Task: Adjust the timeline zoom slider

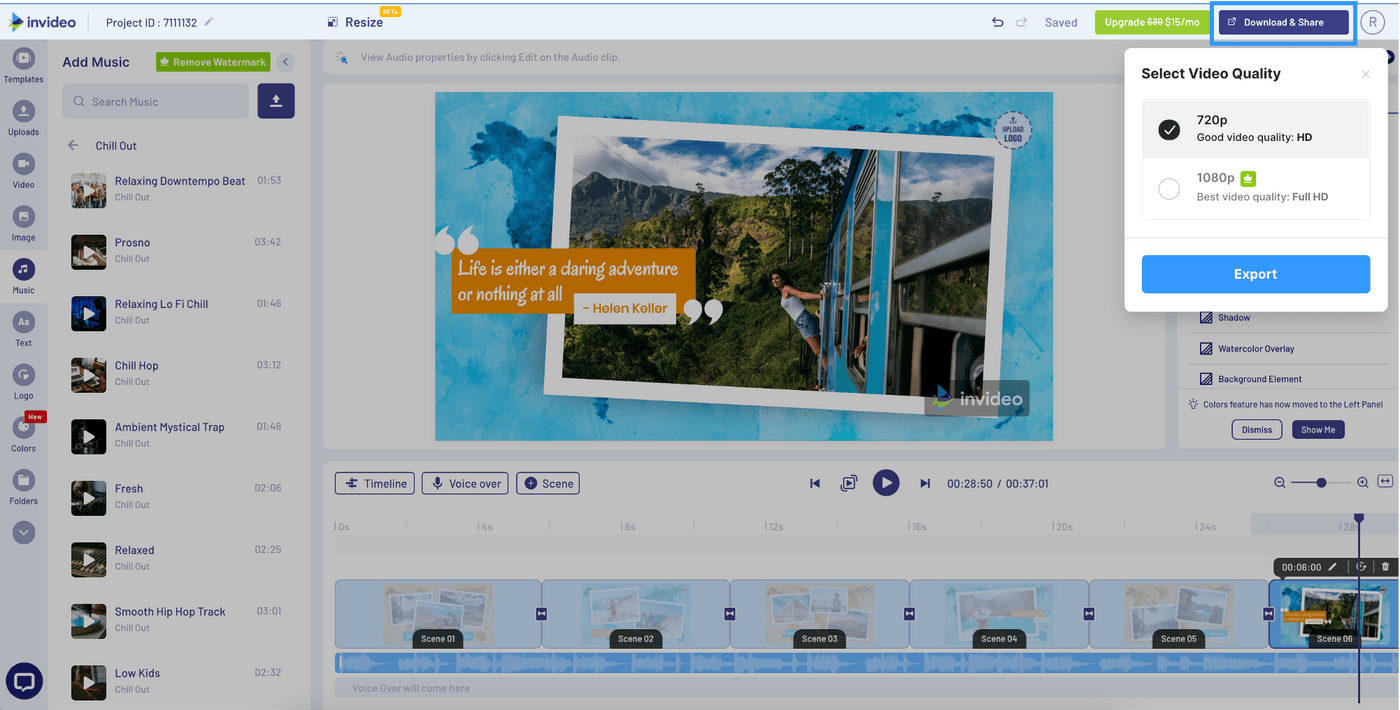Action: [x=1320, y=482]
